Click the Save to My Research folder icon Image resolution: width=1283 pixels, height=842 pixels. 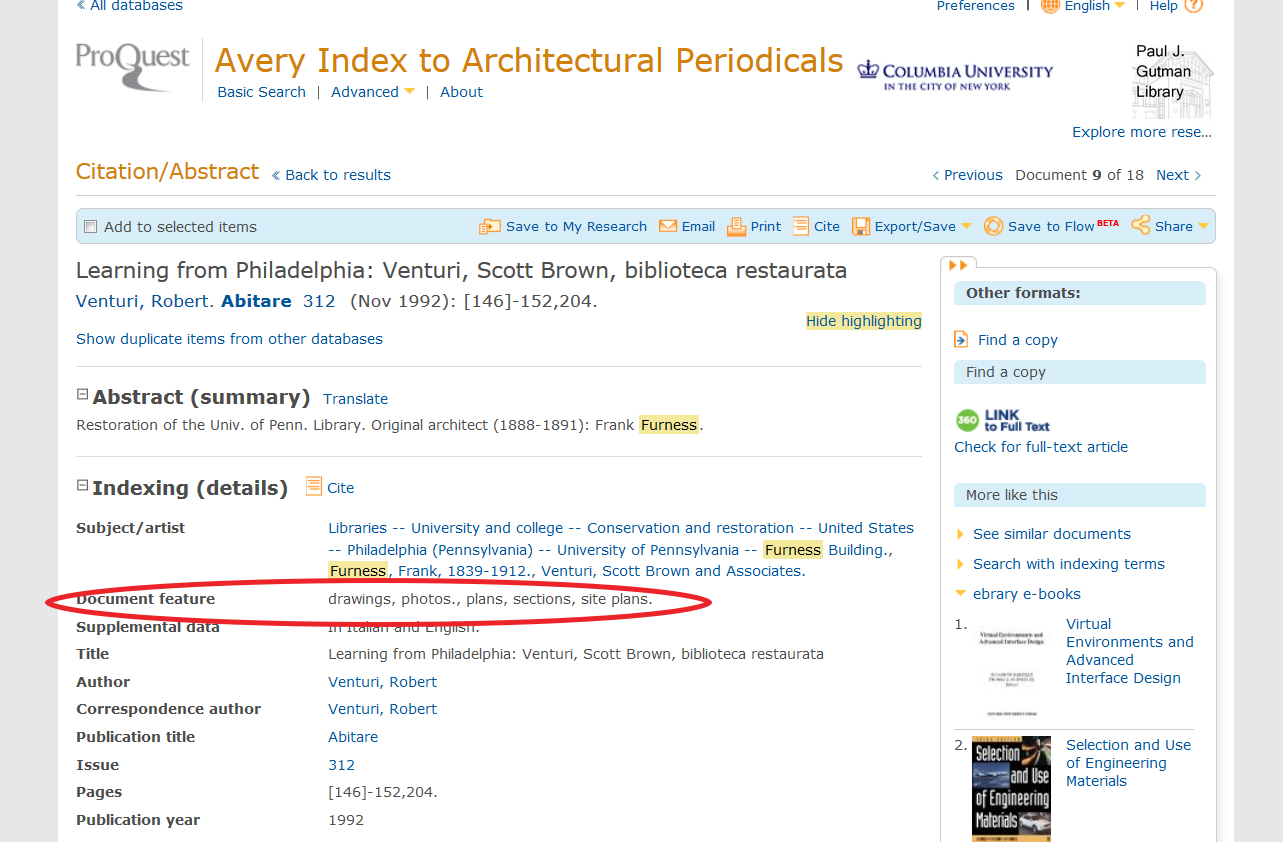(x=489, y=226)
